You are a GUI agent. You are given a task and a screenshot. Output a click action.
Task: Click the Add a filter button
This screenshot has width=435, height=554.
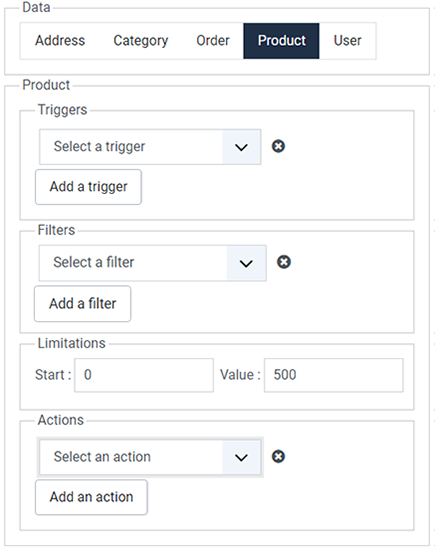[x=83, y=304]
